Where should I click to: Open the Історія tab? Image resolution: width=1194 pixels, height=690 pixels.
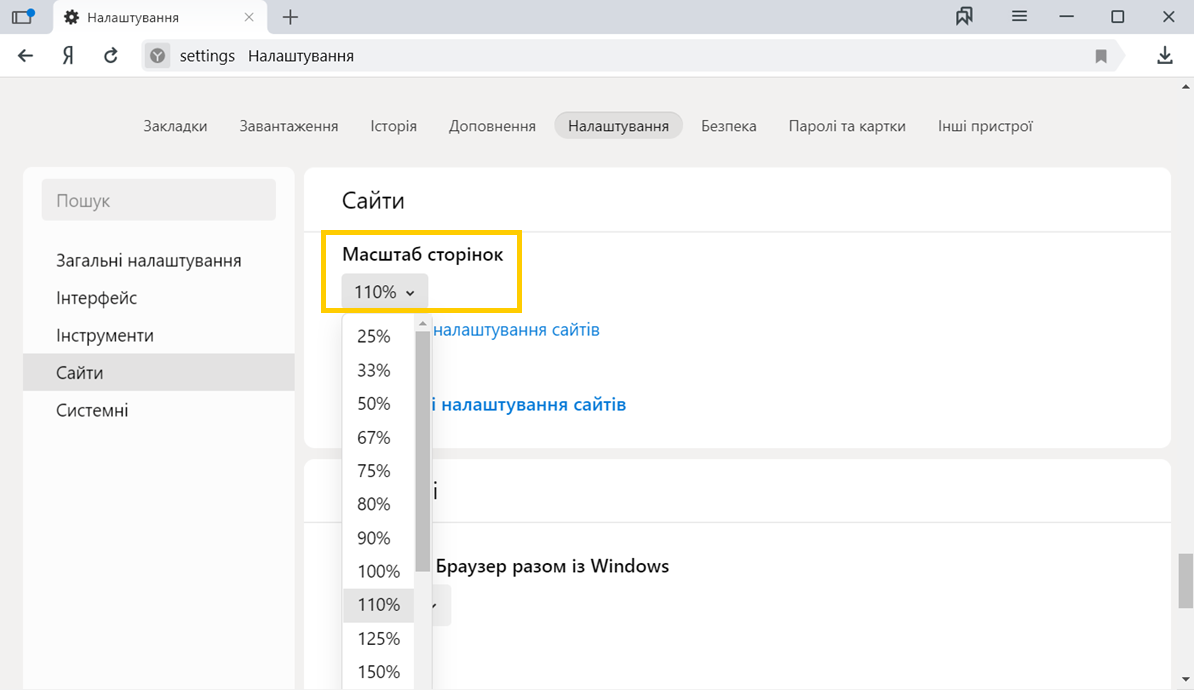(394, 126)
